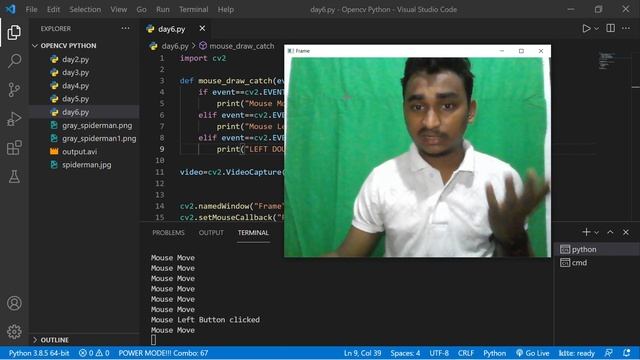Change indentation via Spaces: 4
This screenshot has height=360, width=640.
405,353
